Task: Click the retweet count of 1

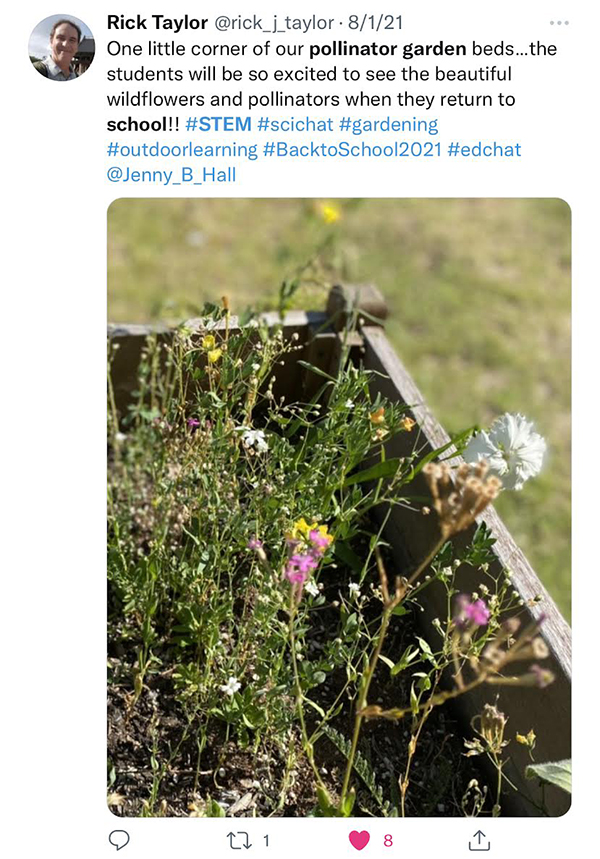Action: [266, 840]
